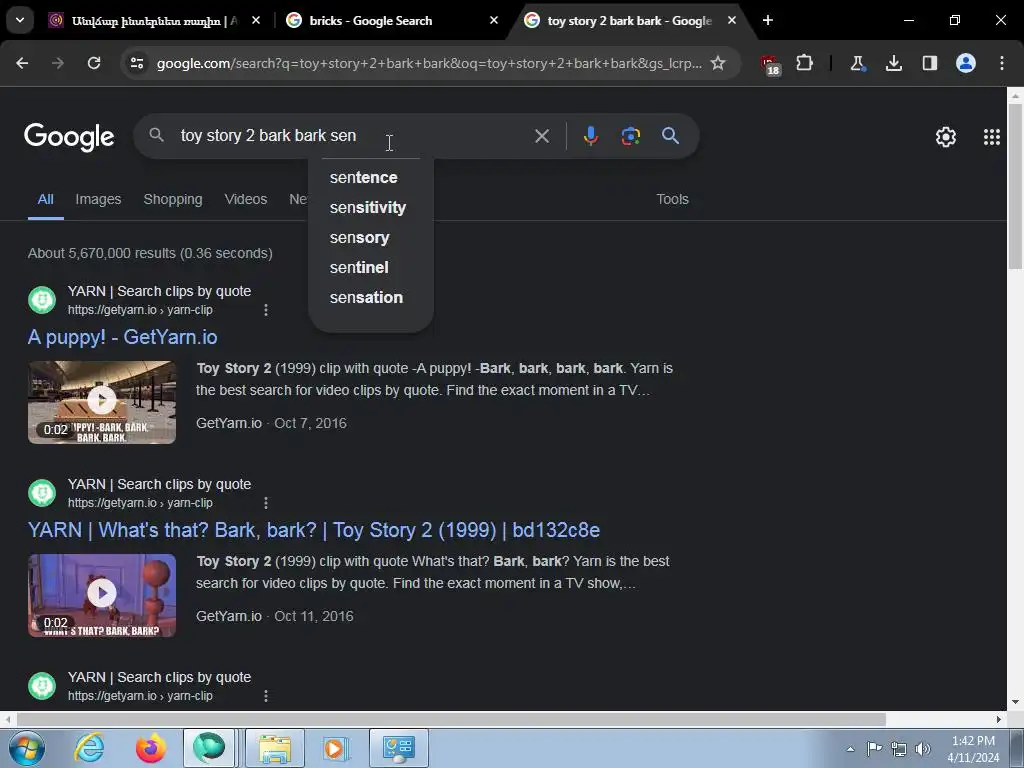
Task: Open search Tools options
Action: (x=672, y=199)
